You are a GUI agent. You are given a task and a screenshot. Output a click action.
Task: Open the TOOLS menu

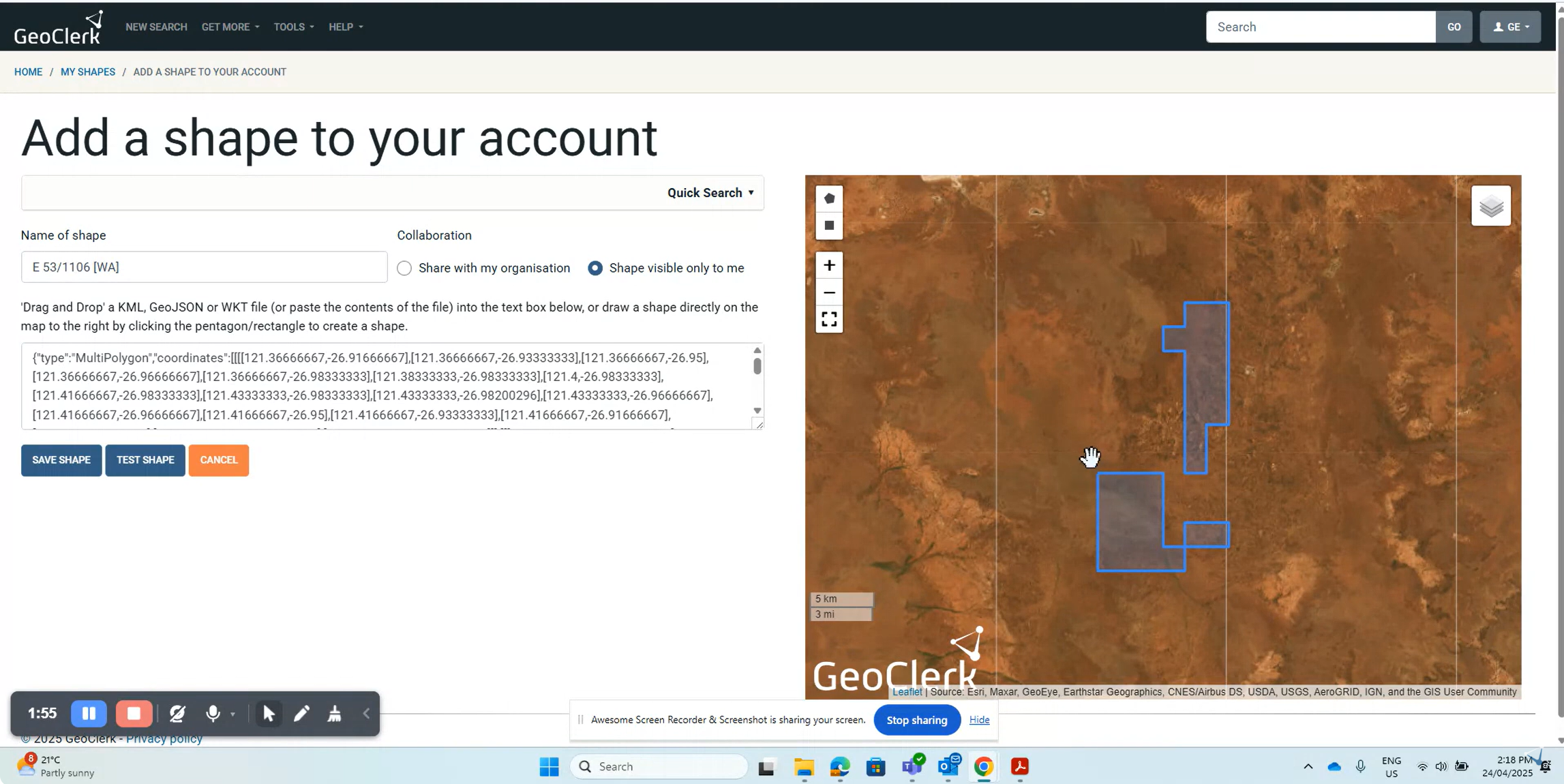click(294, 27)
